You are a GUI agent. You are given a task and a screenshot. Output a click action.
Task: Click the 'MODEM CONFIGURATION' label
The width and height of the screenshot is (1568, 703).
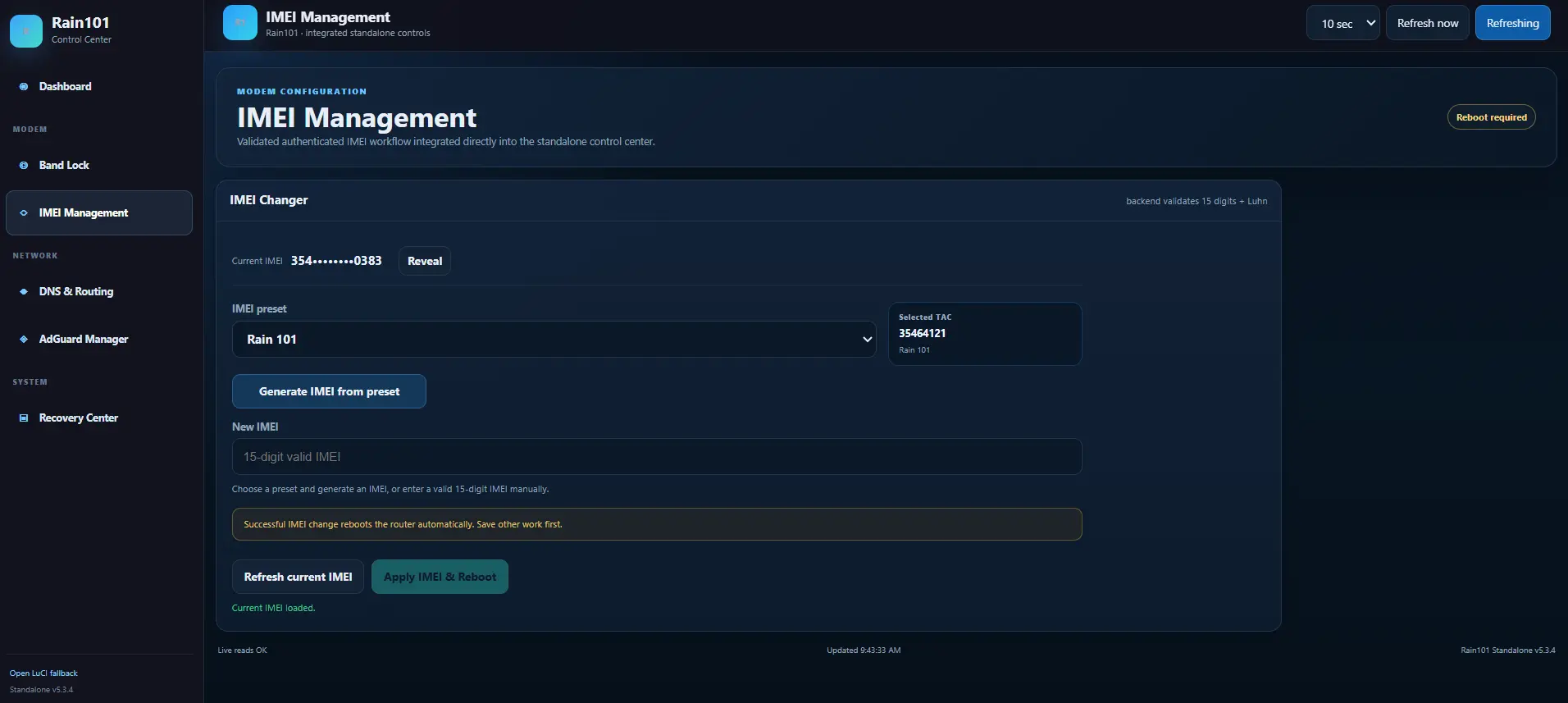pyautogui.click(x=302, y=92)
